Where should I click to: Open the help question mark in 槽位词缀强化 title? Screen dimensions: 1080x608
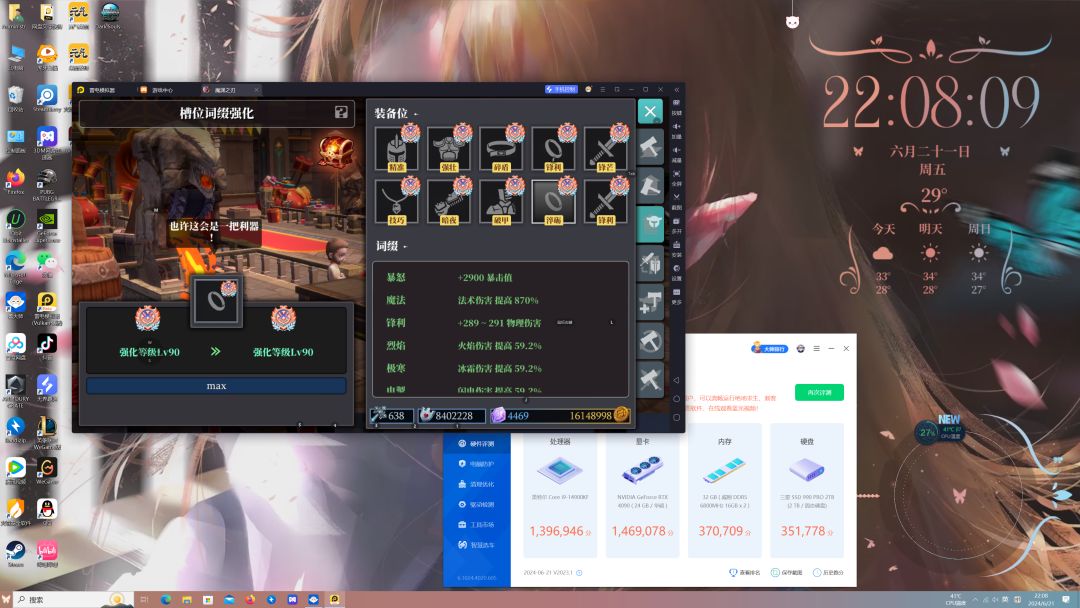click(341, 112)
